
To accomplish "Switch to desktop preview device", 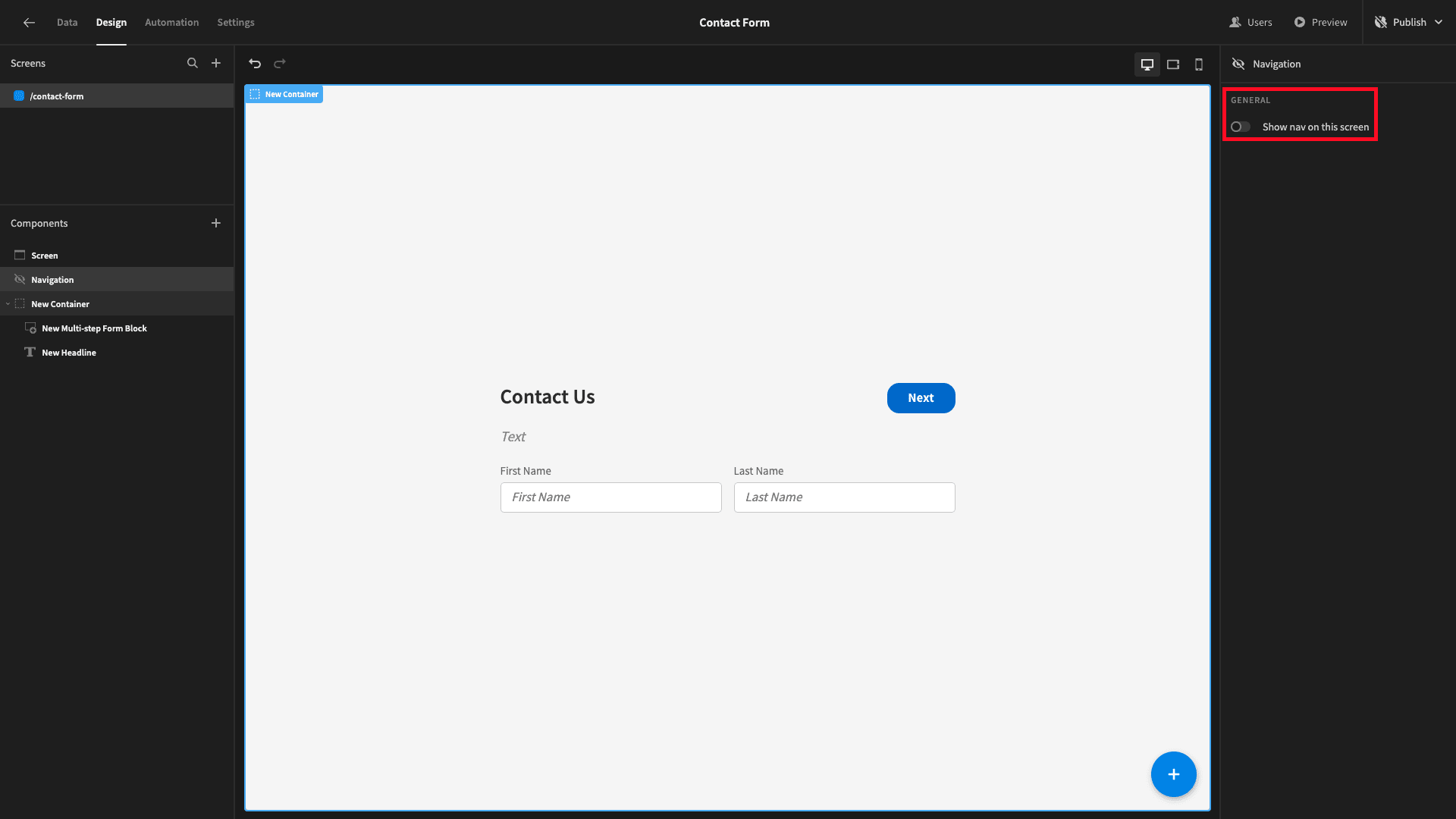I will [1147, 64].
